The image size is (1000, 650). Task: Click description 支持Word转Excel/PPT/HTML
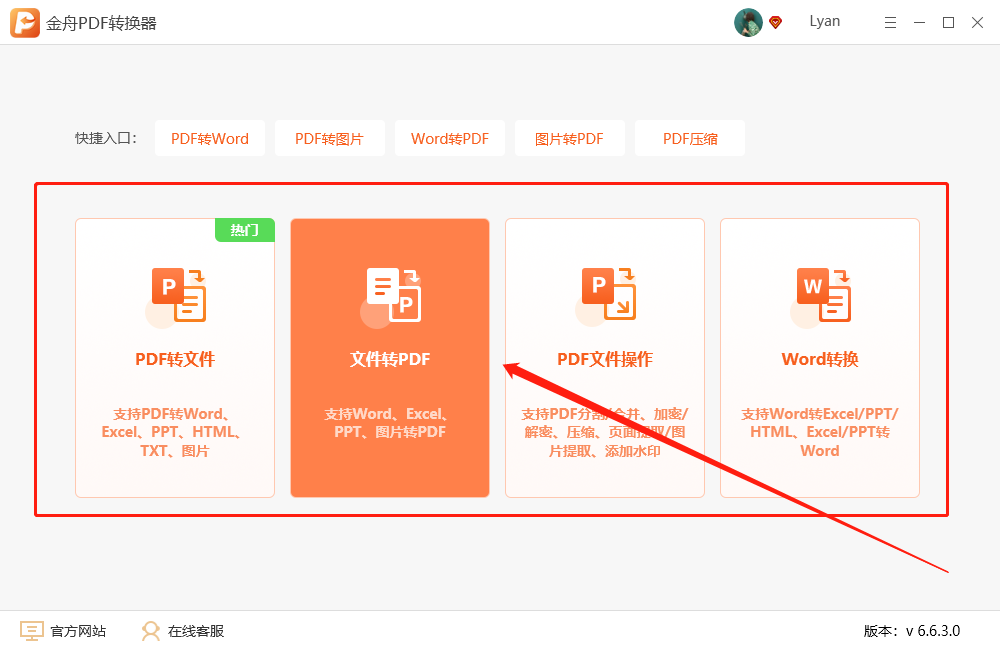point(820,432)
